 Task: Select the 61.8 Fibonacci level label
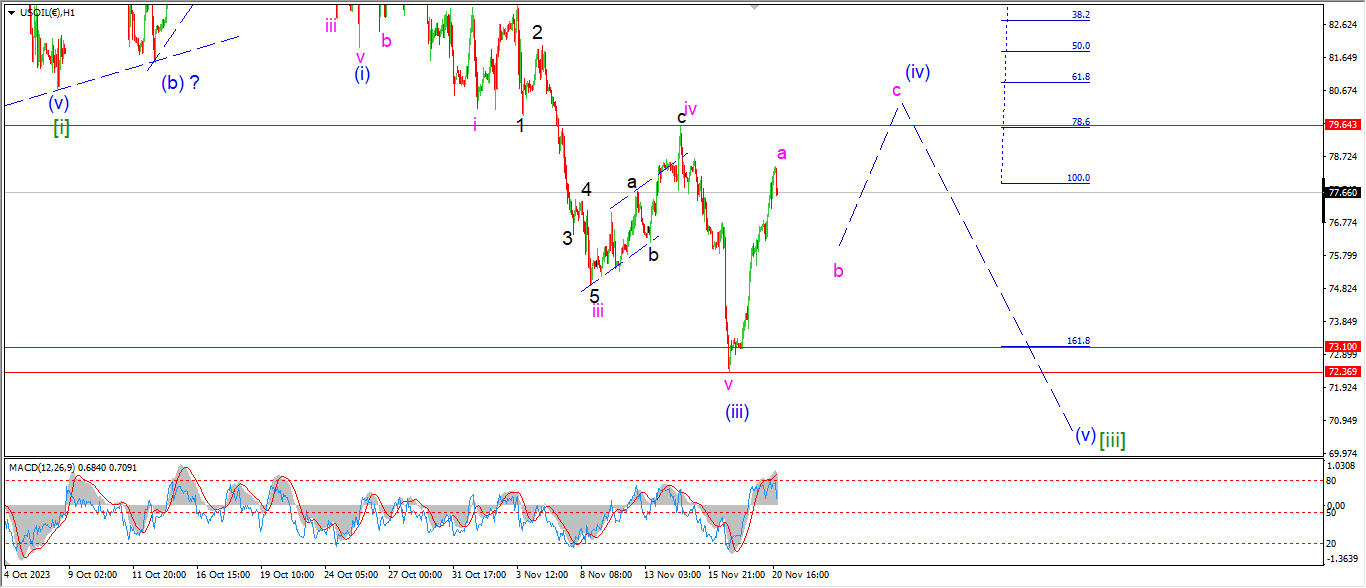coord(1079,77)
